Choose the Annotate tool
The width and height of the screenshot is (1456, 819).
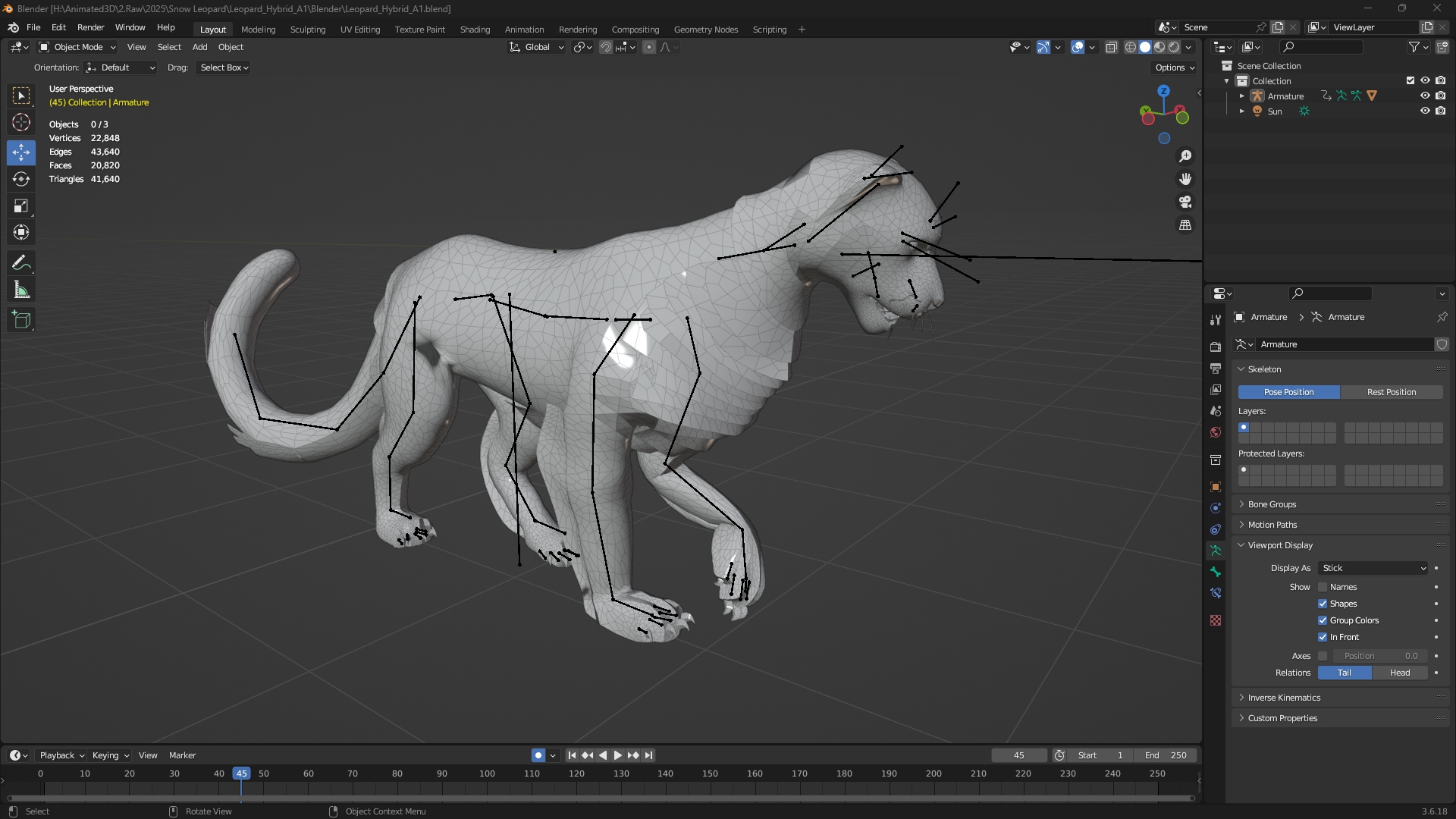pyautogui.click(x=21, y=263)
